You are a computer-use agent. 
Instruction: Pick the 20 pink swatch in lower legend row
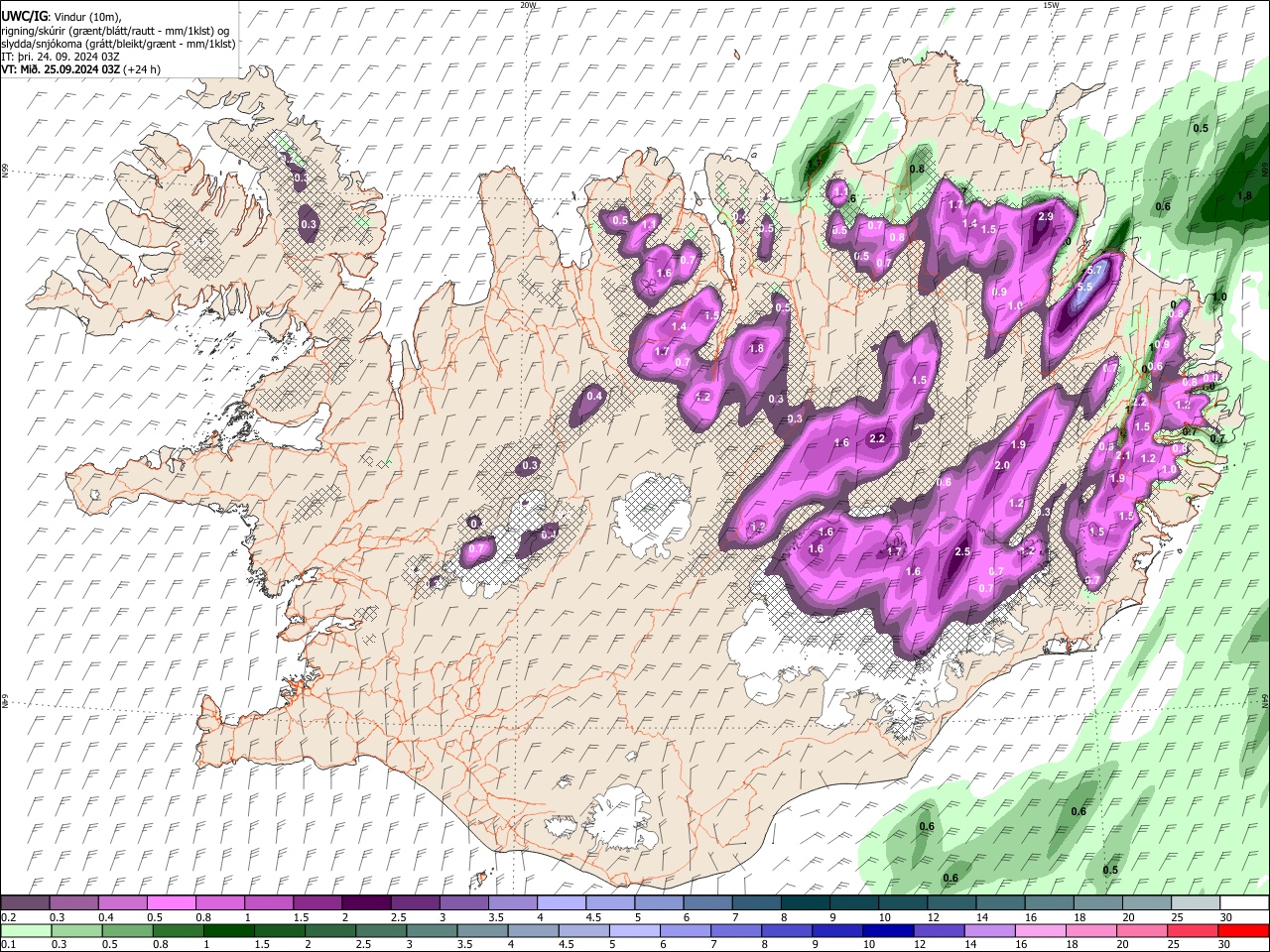1143,931
